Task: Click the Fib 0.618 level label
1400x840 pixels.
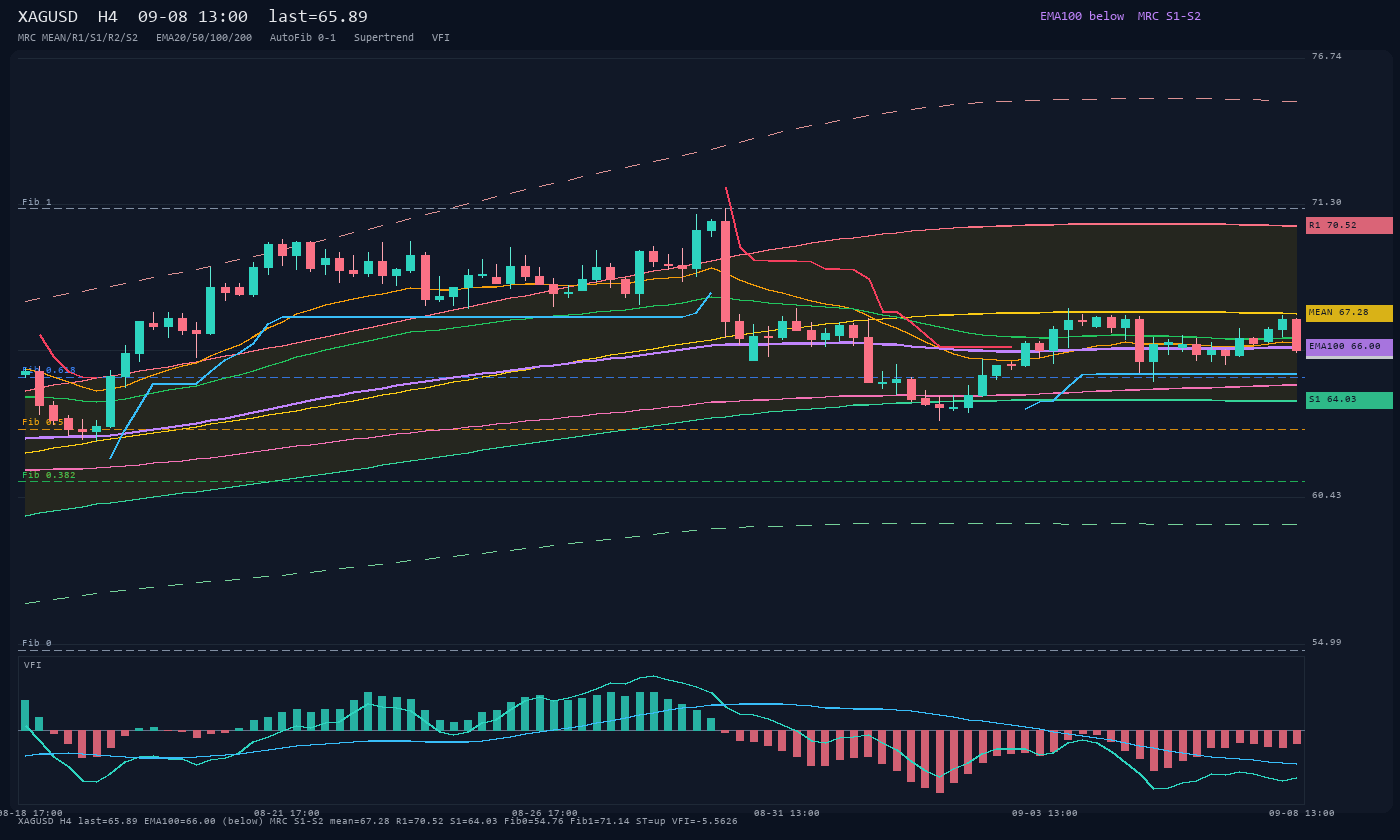Action: tap(49, 370)
